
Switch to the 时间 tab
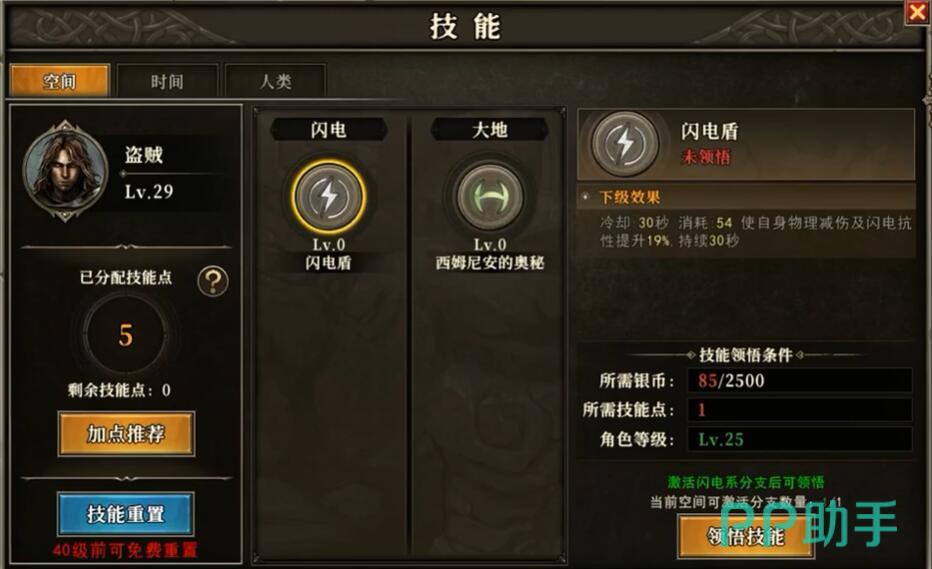point(167,81)
